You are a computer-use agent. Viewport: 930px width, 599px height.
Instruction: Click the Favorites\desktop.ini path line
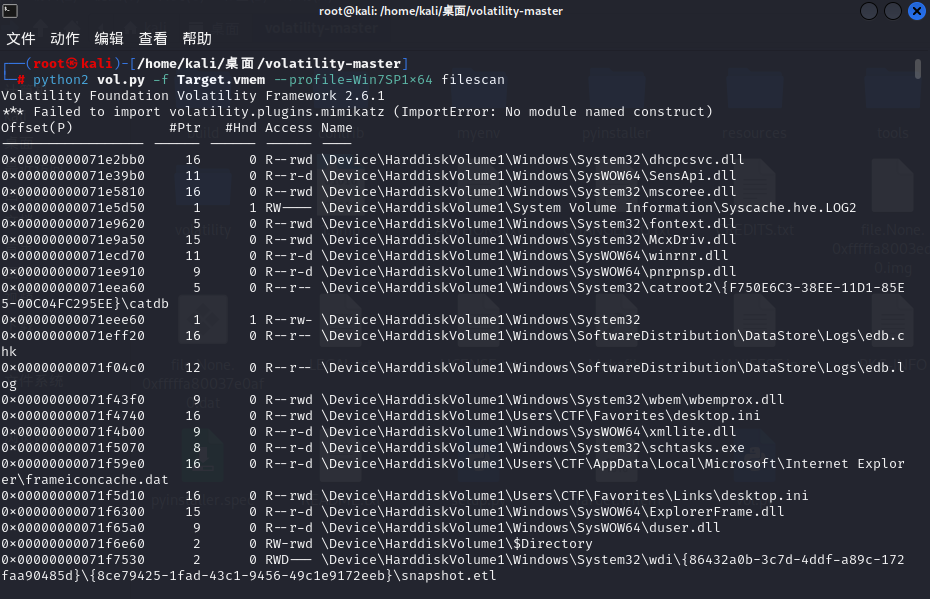pos(541,416)
